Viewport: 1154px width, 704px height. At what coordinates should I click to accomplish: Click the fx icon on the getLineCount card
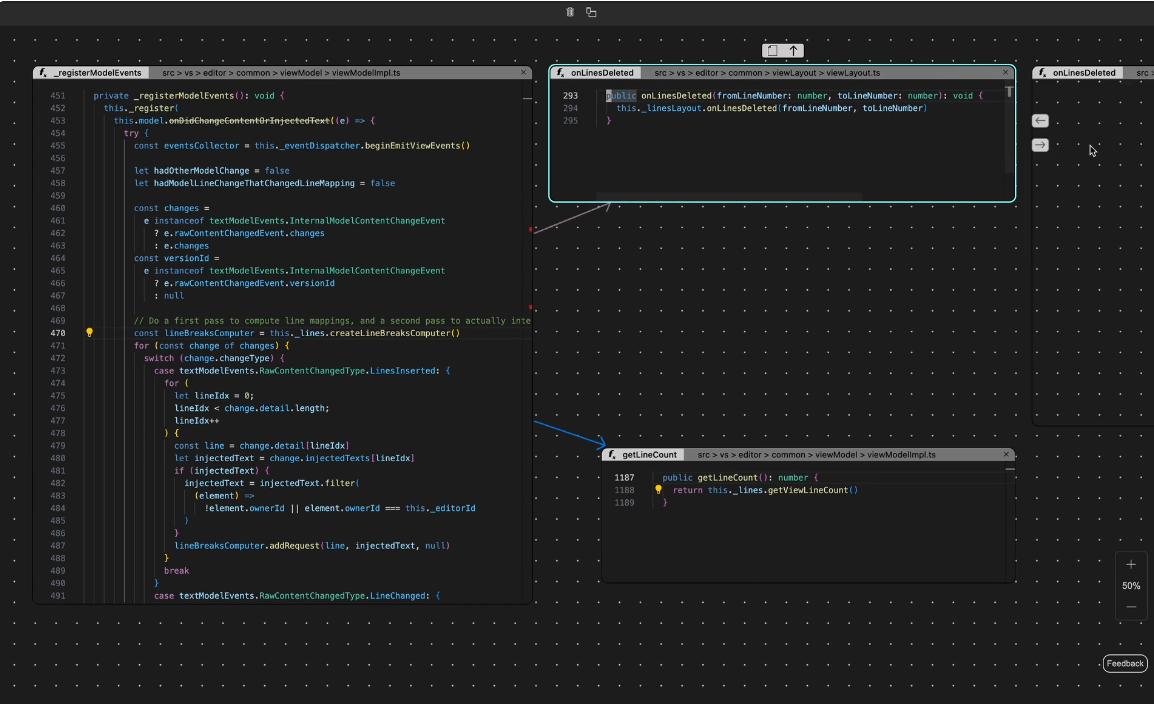612,455
